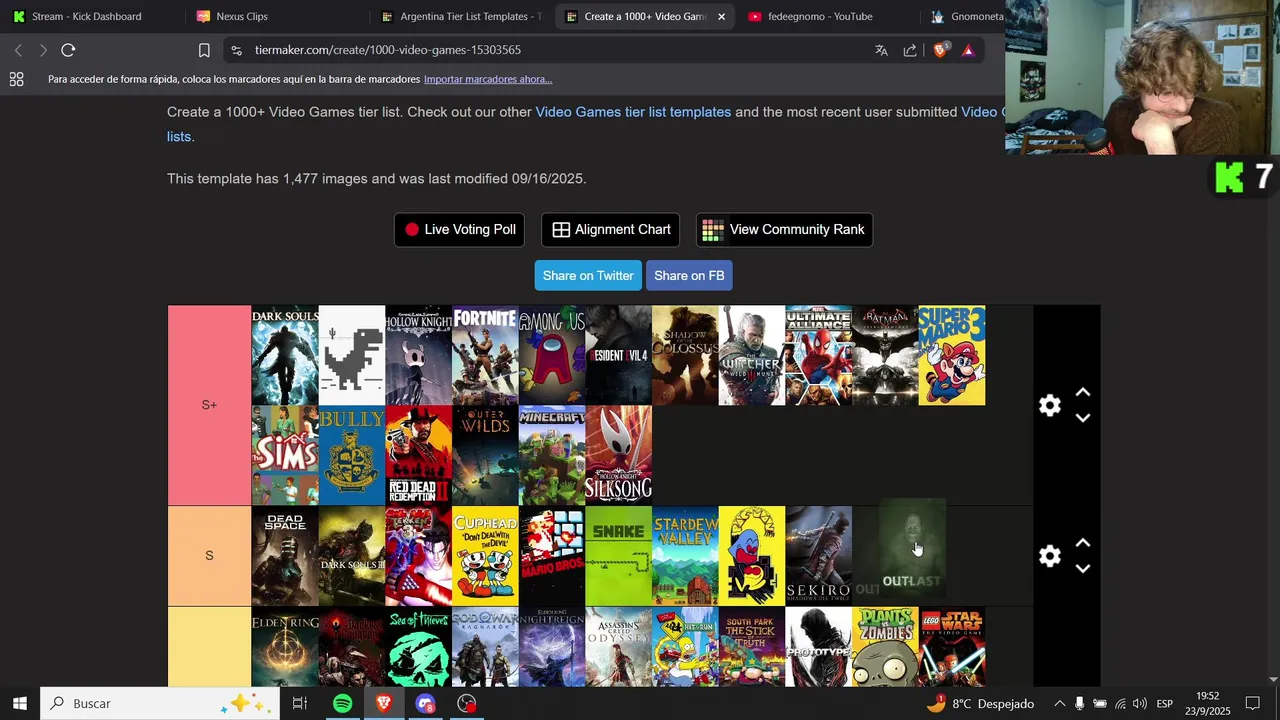Switch to Nexus Clips tab
This screenshot has height=720, width=1280.
pos(242,16)
